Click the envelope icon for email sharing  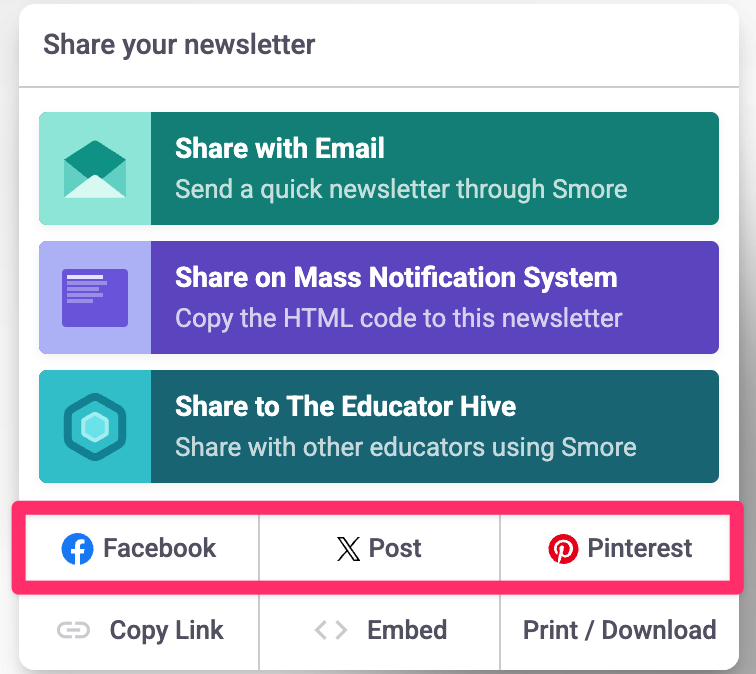coord(95,169)
